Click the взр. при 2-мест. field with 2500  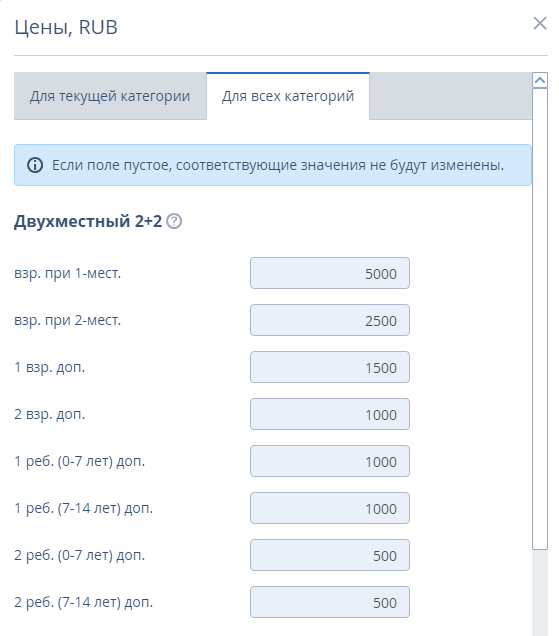330,320
